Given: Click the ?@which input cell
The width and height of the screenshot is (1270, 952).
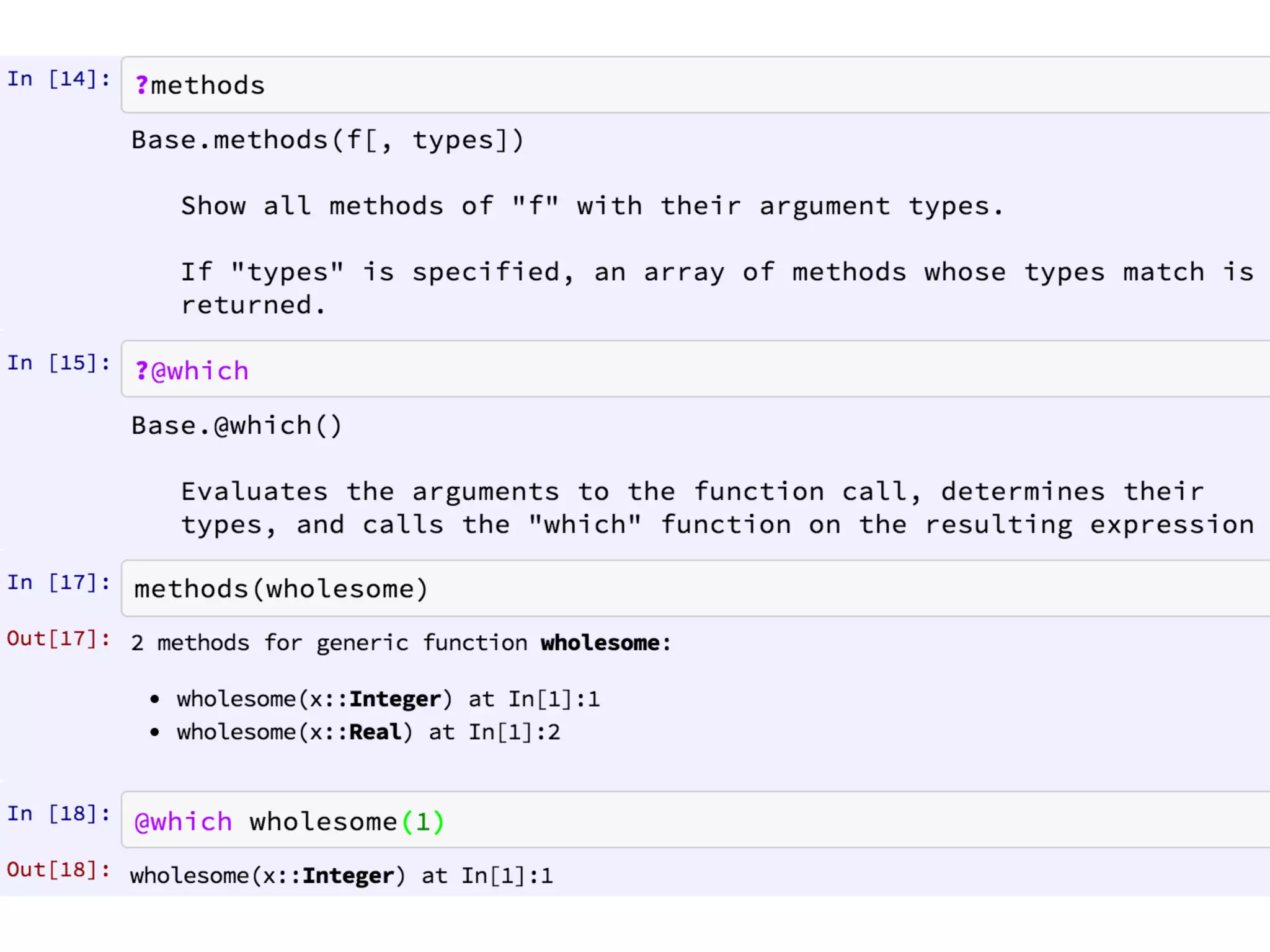Looking at the screenshot, I should pyautogui.click(x=682, y=370).
